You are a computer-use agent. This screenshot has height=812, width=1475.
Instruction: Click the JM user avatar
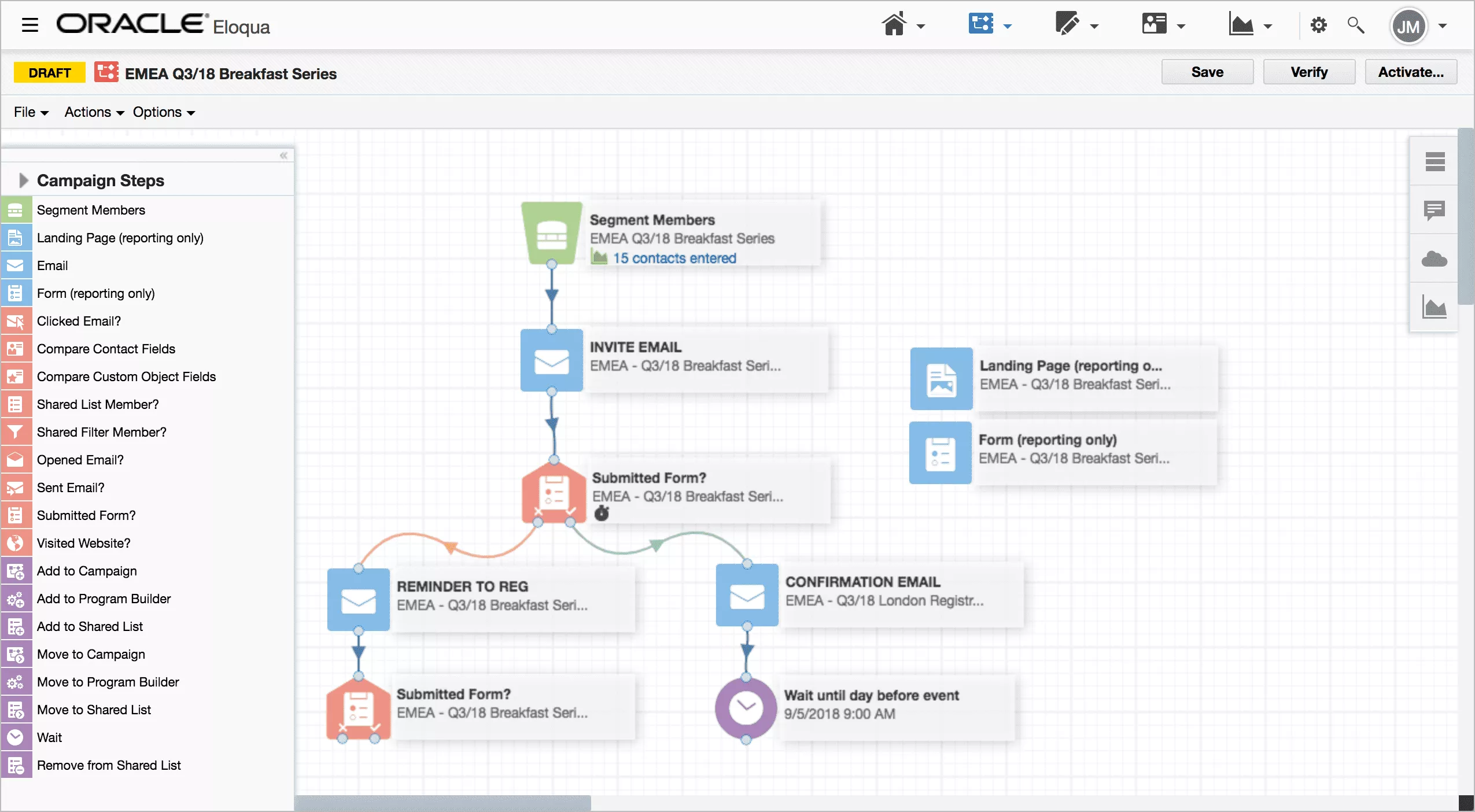(x=1408, y=26)
